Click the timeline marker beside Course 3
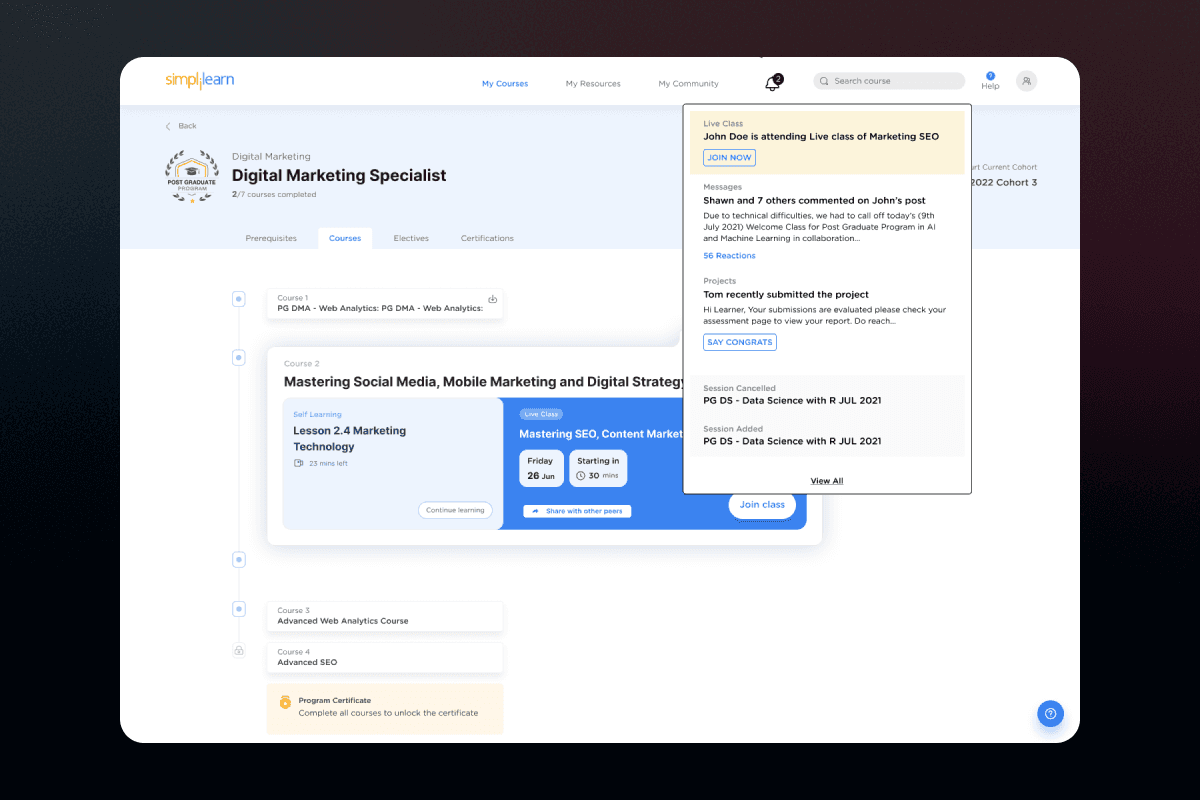This screenshot has width=1200, height=800. click(x=238, y=609)
